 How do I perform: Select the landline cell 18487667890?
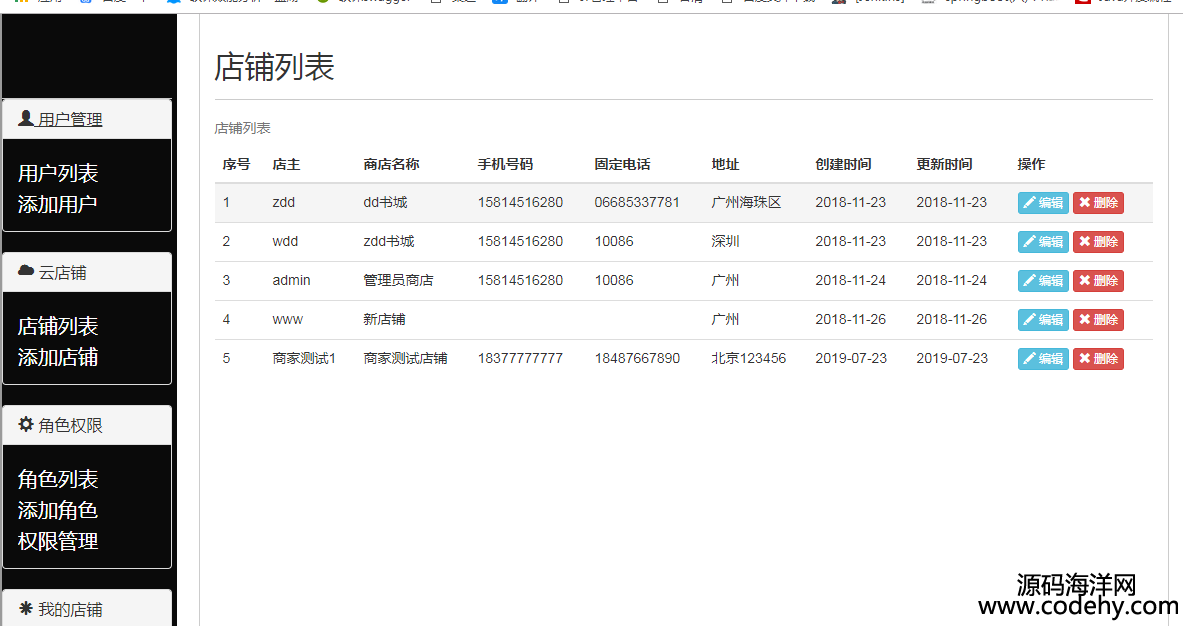tap(637, 358)
